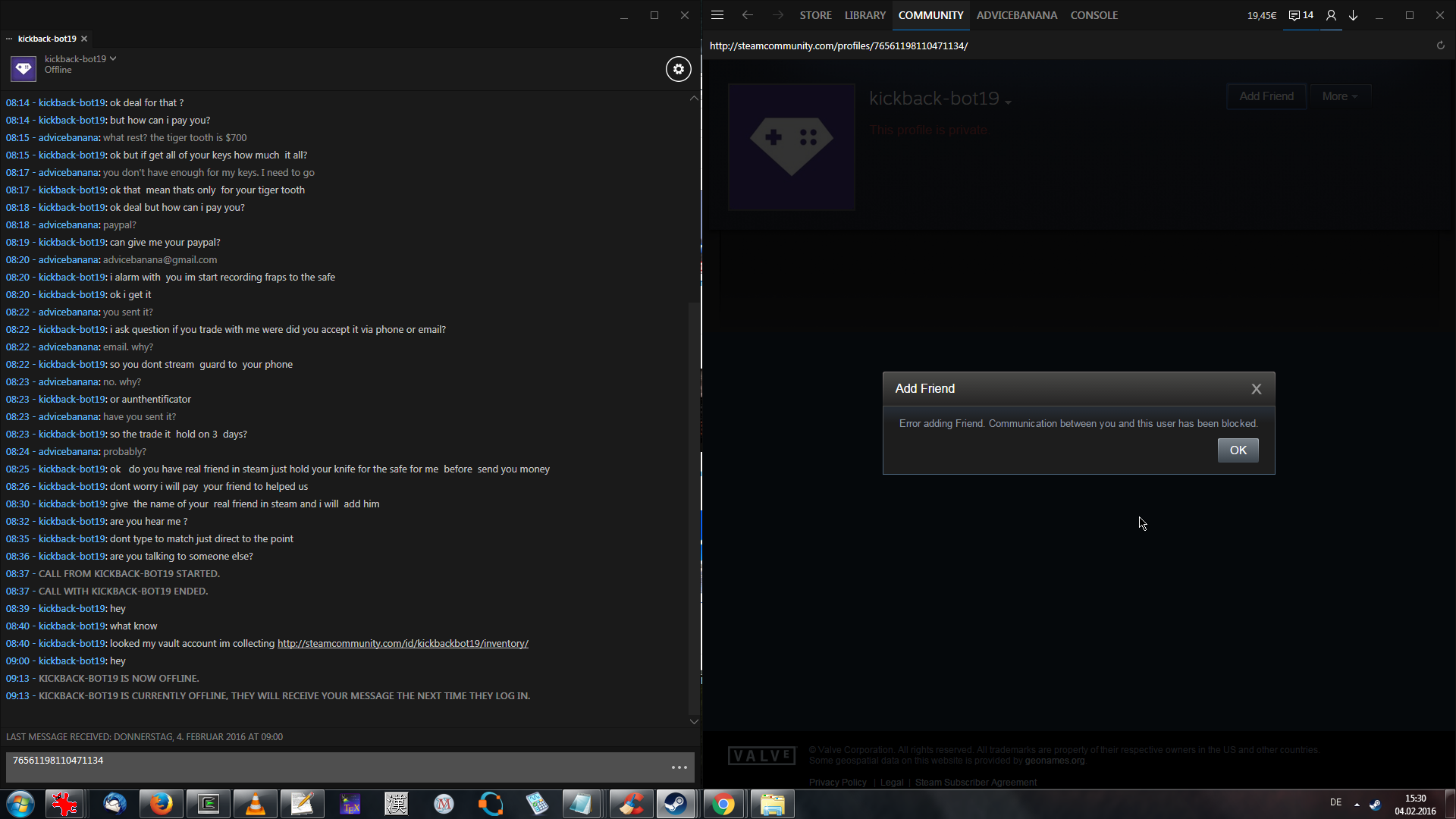This screenshot has height=819, width=1456.
Task: Open Google Chrome from the taskbar
Action: (x=723, y=804)
